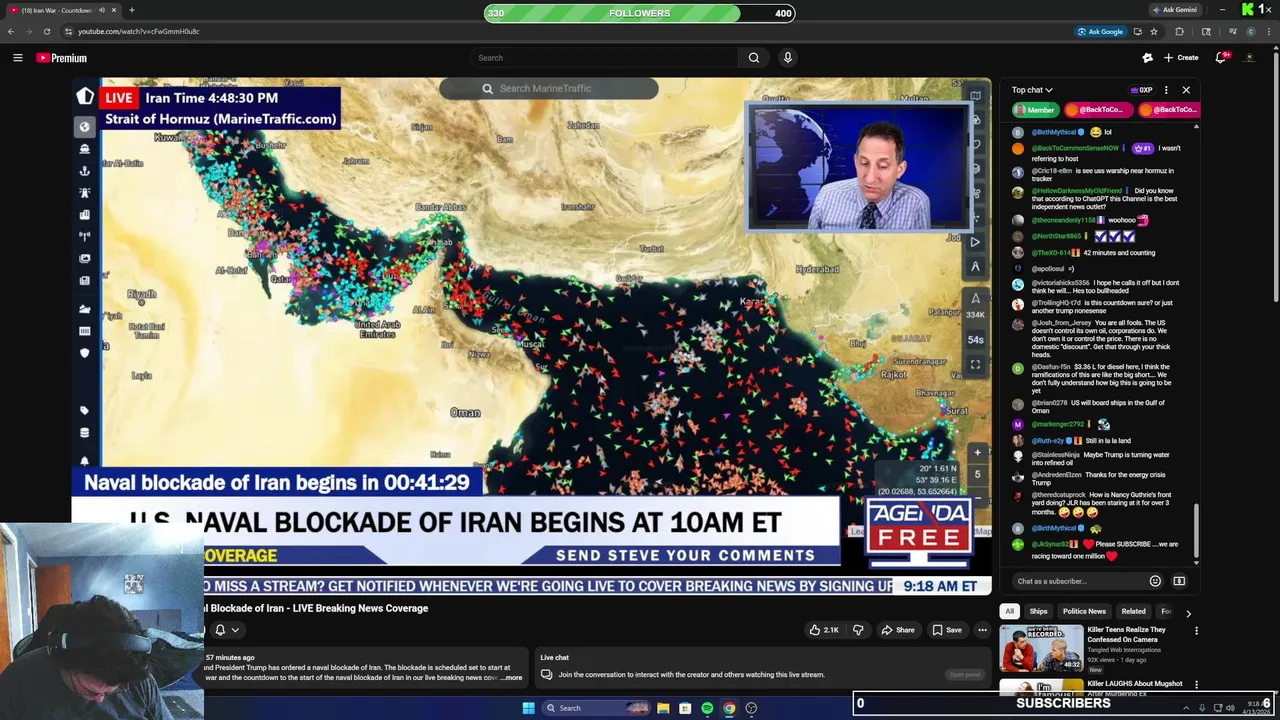Click the taskbar volume icon
The width and height of the screenshot is (1280, 720).
1230,708
